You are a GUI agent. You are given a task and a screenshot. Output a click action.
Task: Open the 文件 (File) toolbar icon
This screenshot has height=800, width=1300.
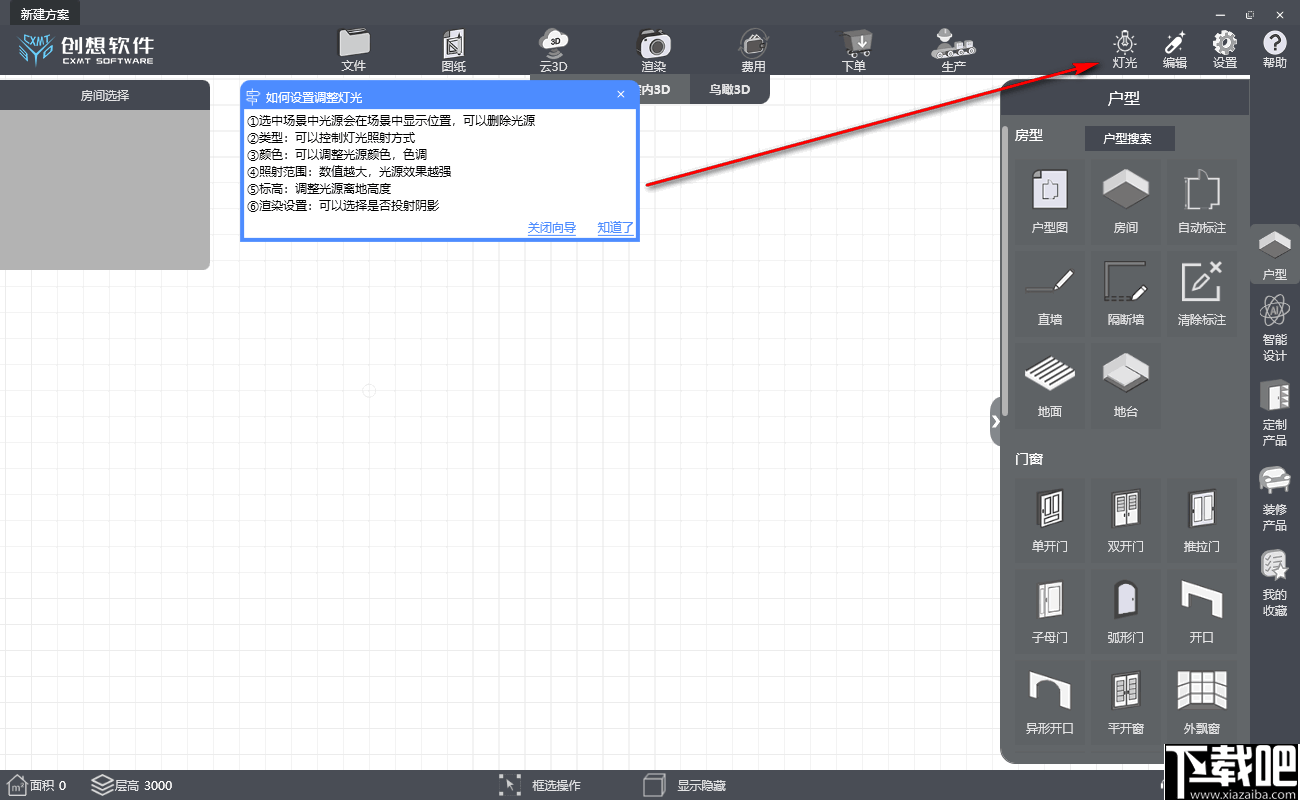pyautogui.click(x=354, y=50)
